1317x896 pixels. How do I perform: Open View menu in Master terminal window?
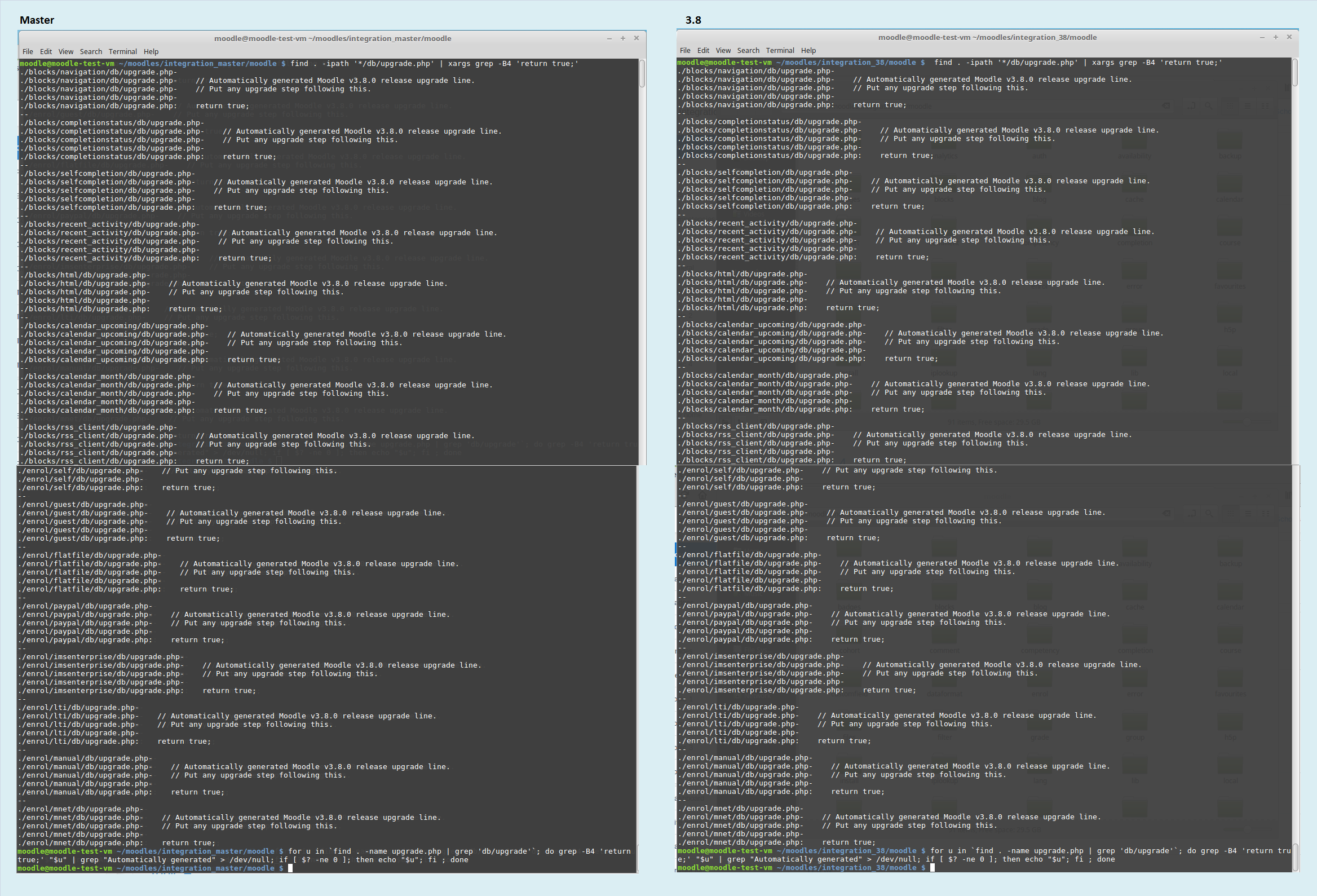66,51
